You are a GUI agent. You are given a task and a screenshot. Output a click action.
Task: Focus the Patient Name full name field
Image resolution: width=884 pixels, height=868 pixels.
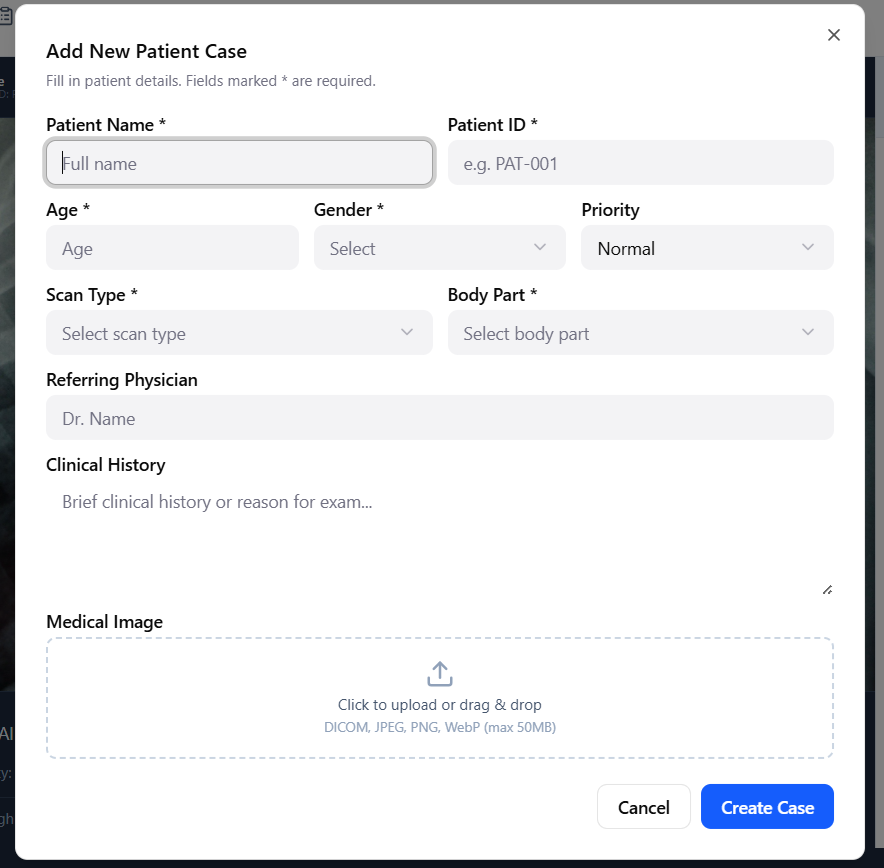tap(239, 163)
